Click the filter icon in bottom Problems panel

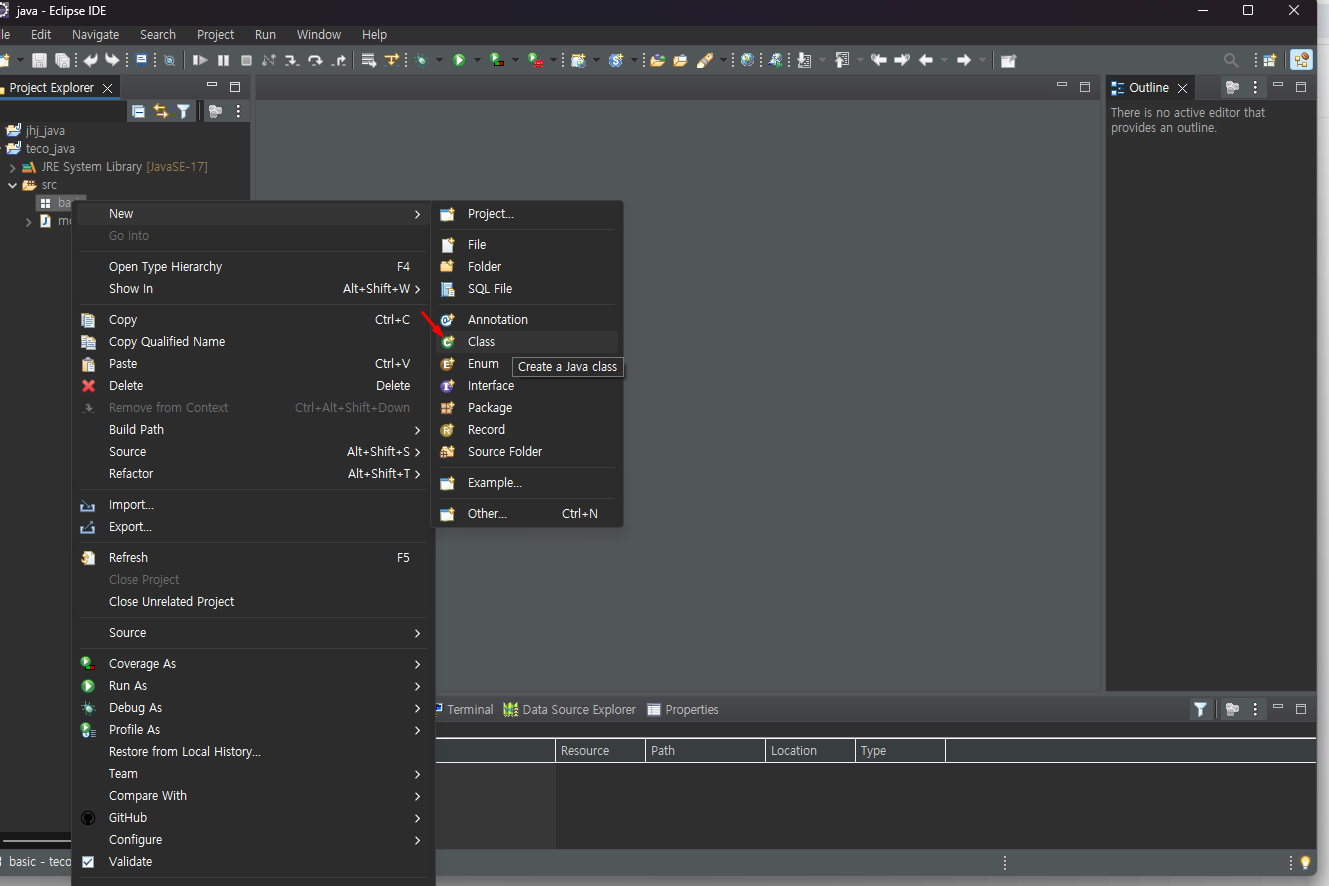[x=1200, y=709]
